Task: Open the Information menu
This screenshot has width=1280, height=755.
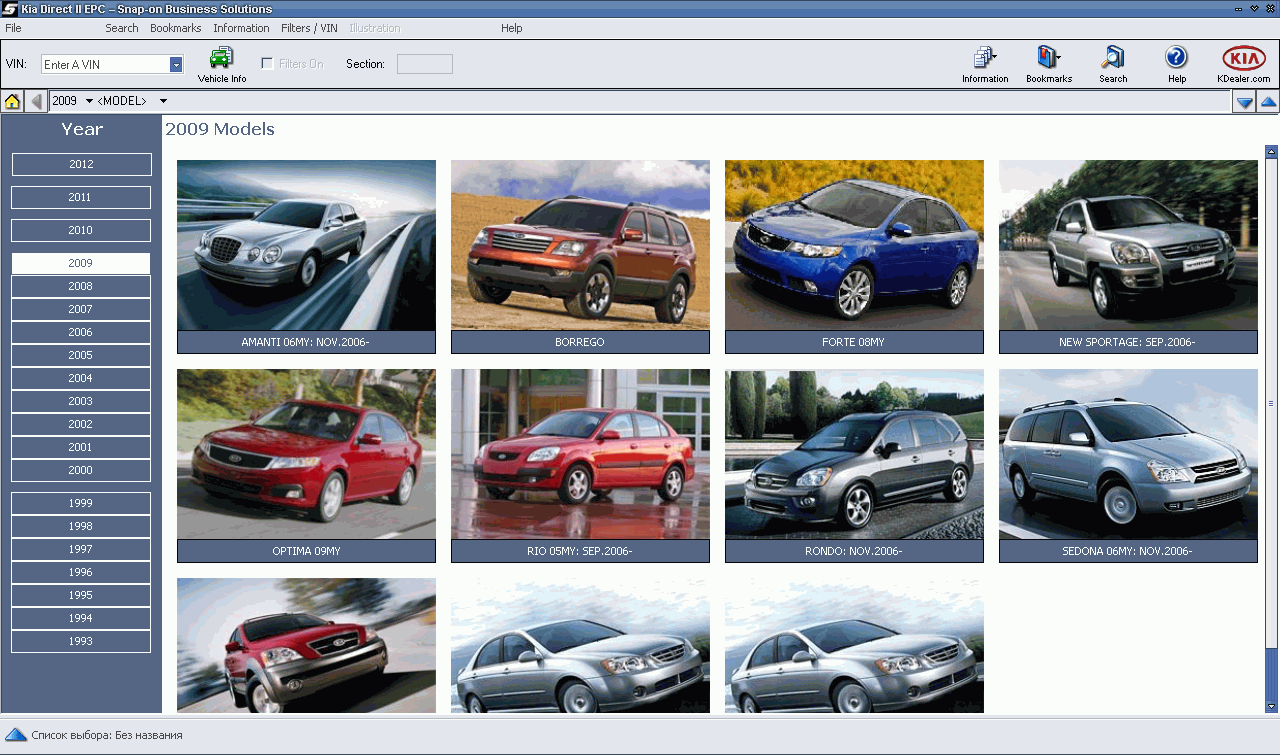Action: tap(241, 28)
